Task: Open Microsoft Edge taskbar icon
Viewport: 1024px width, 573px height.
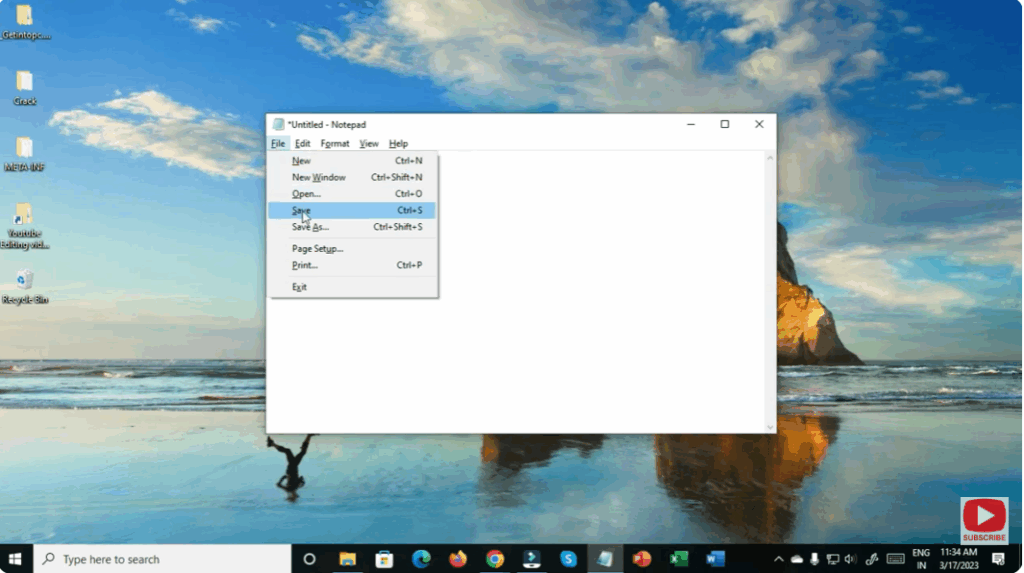Action: tap(421, 559)
